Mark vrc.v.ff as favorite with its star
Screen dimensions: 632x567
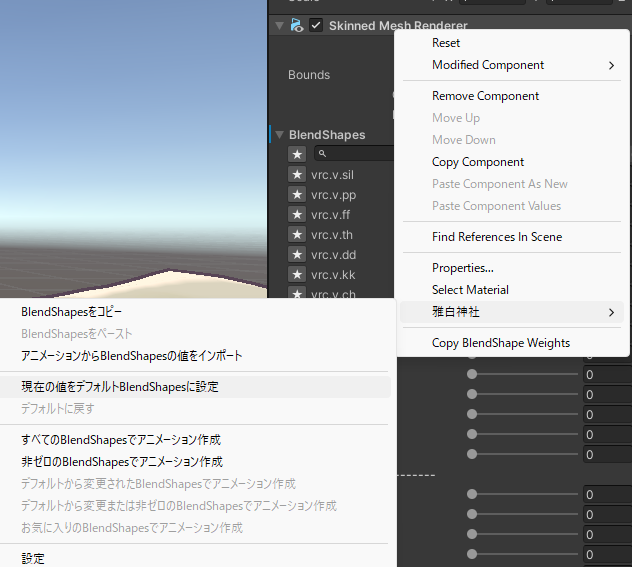(297, 214)
